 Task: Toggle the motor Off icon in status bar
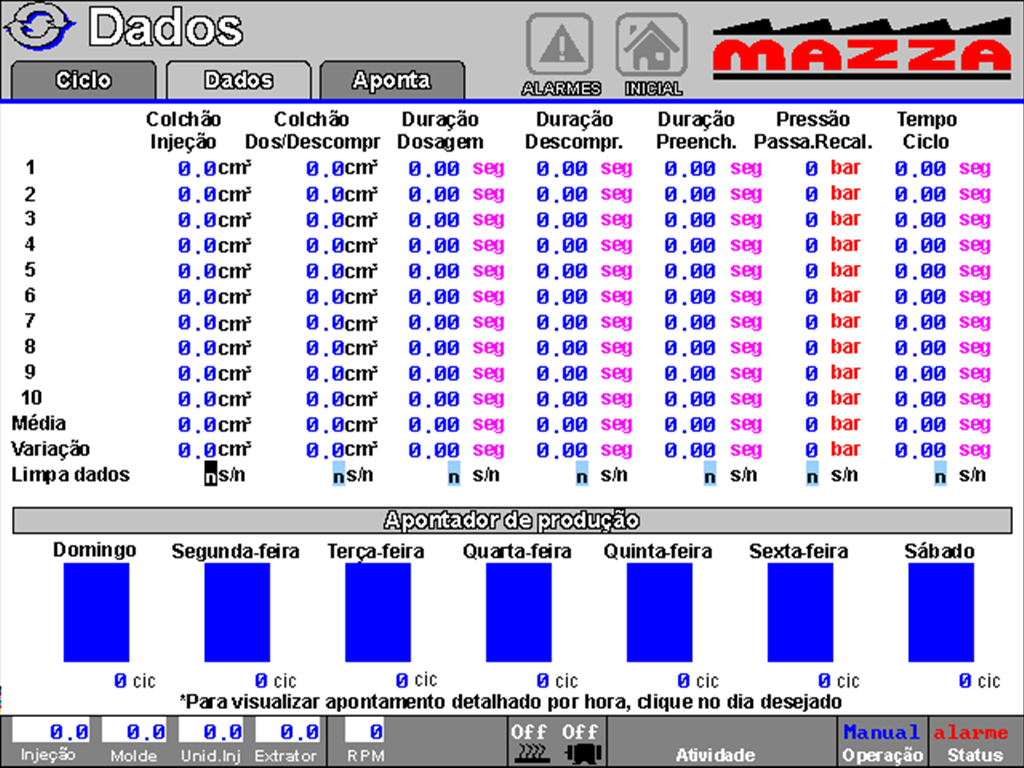(x=579, y=743)
